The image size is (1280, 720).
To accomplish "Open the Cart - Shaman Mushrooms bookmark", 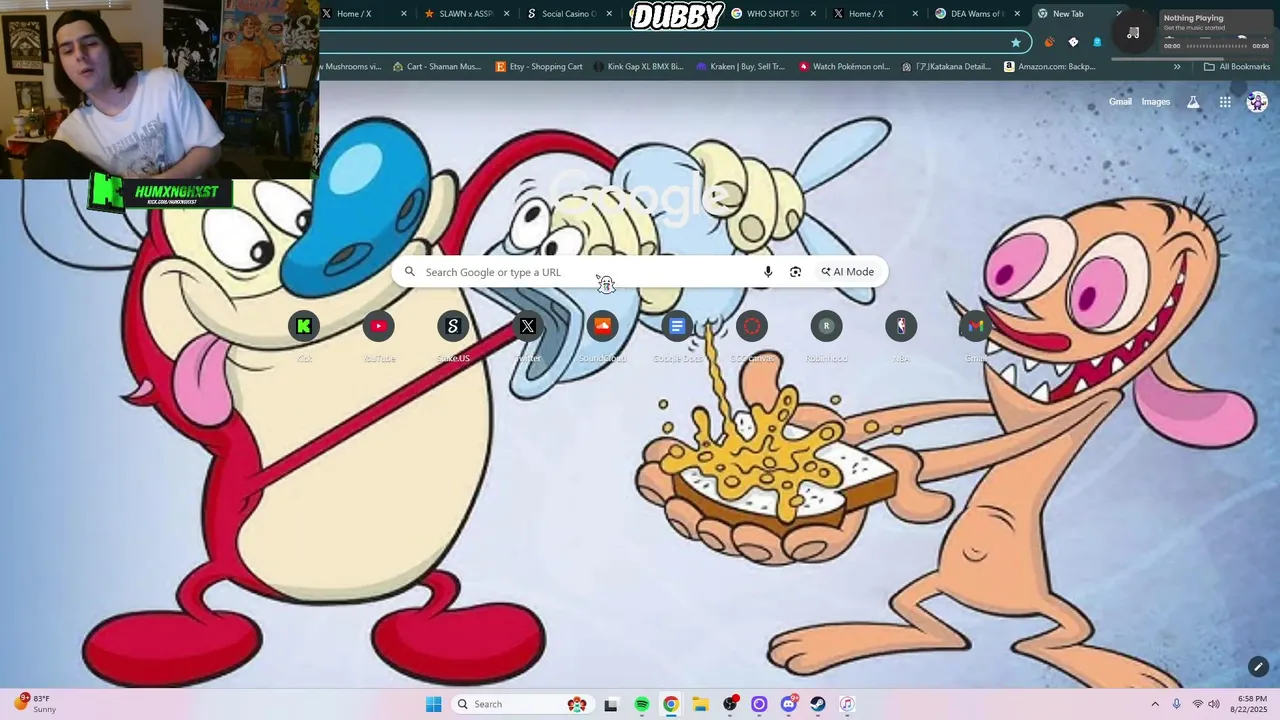I will pos(437,67).
